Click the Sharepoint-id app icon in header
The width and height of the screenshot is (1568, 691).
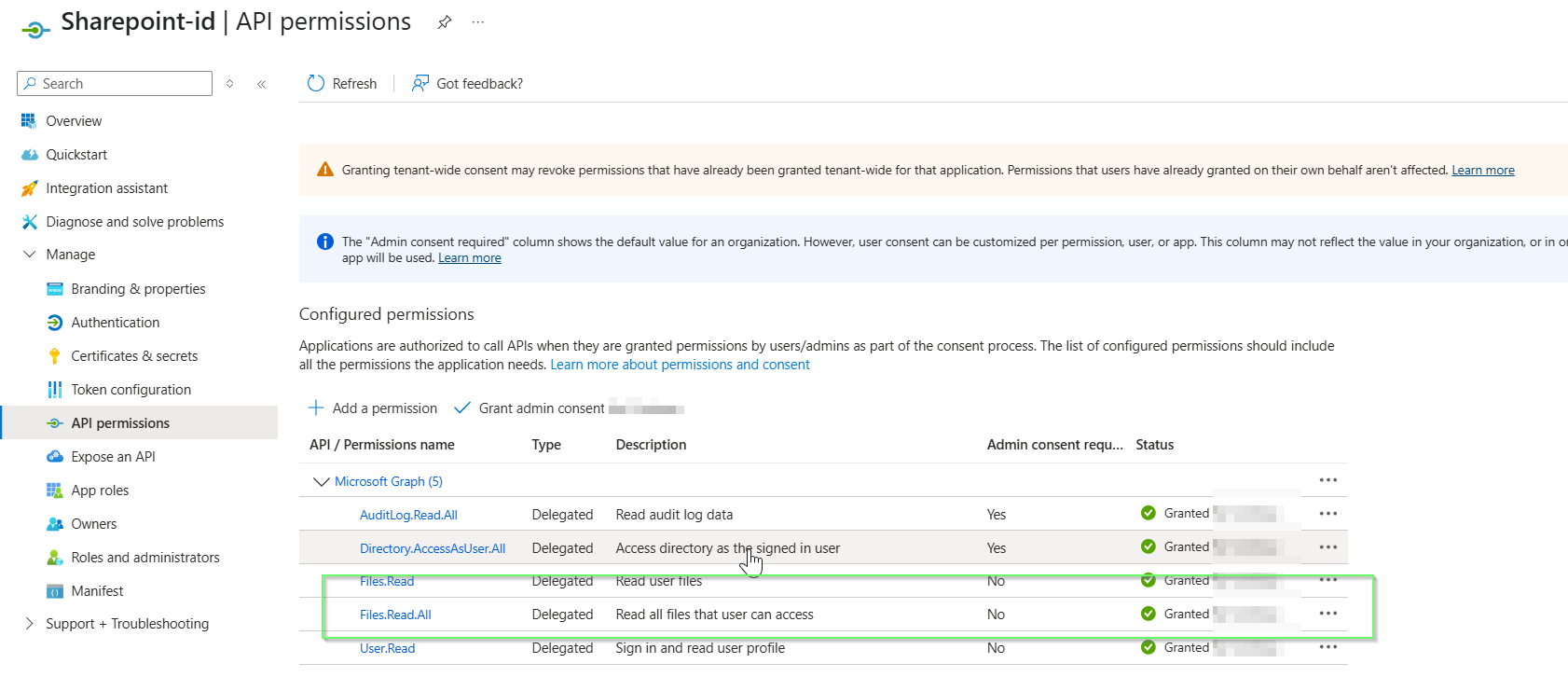pos(35,30)
